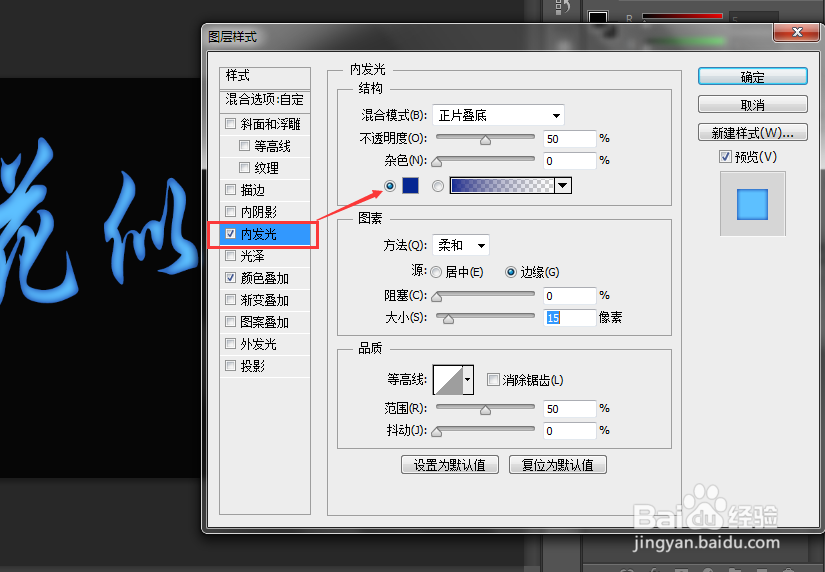
Task: Enable the 描边 style checkbox
Action: [x=230, y=189]
